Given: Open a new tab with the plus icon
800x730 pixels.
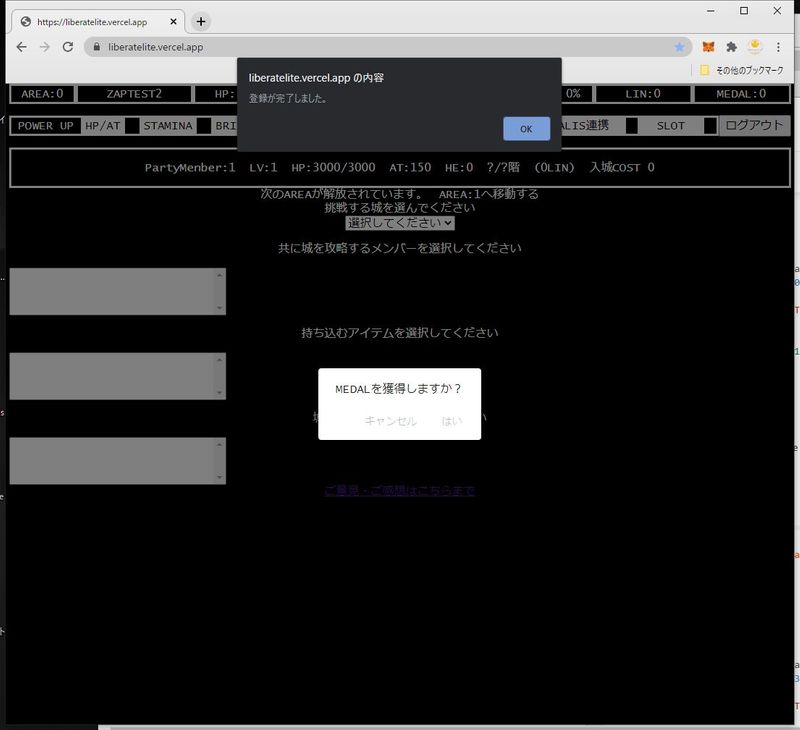Looking at the screenshot, I should (200, 21).
